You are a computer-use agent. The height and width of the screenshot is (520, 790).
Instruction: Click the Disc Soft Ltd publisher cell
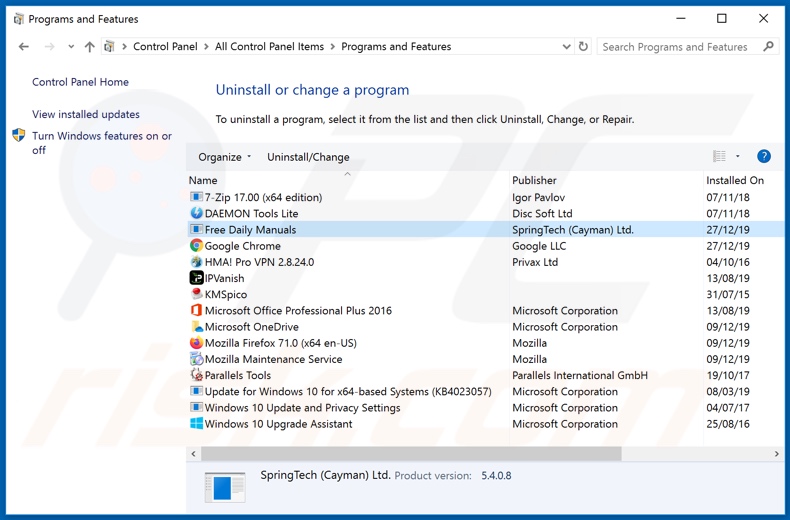[542, 213]
